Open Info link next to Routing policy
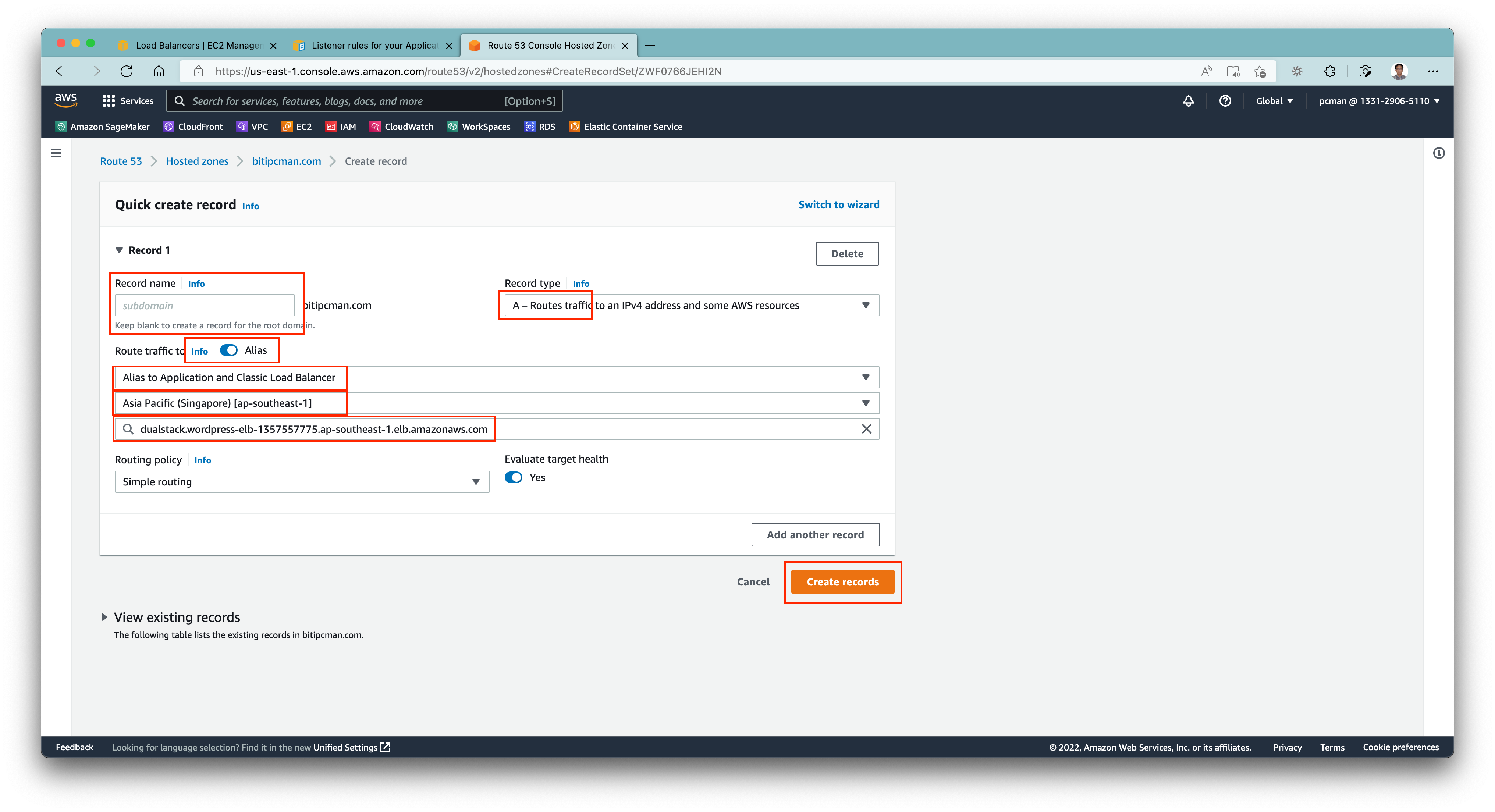 click(x=203, y=460)
